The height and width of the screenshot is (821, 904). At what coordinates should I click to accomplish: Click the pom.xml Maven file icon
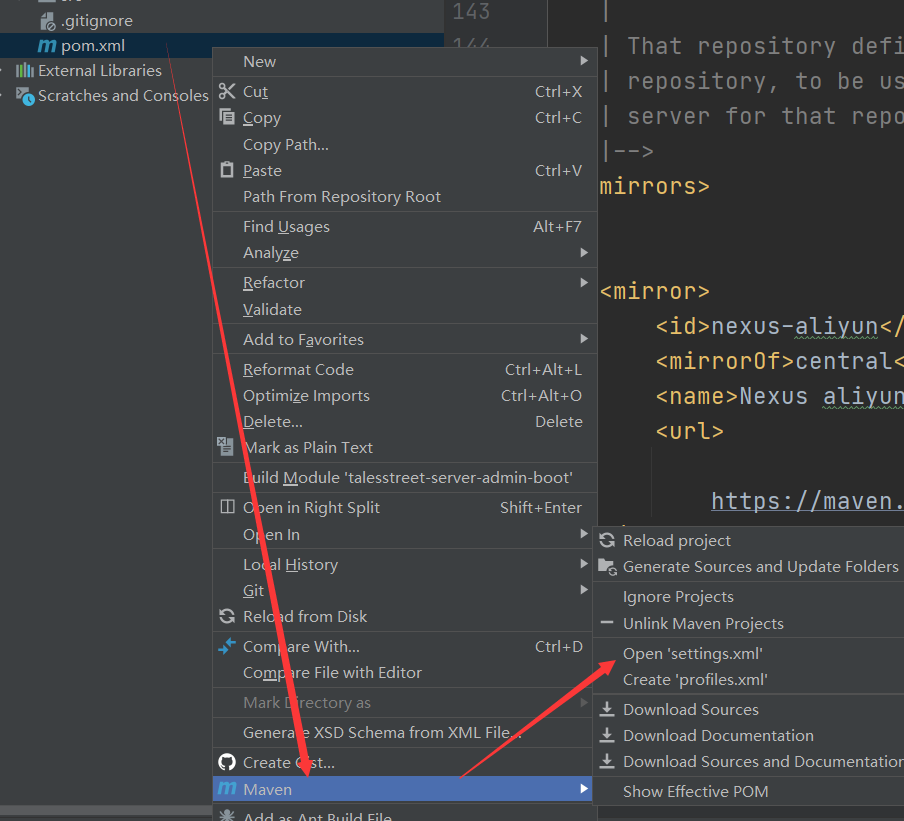tap(47, 46)
